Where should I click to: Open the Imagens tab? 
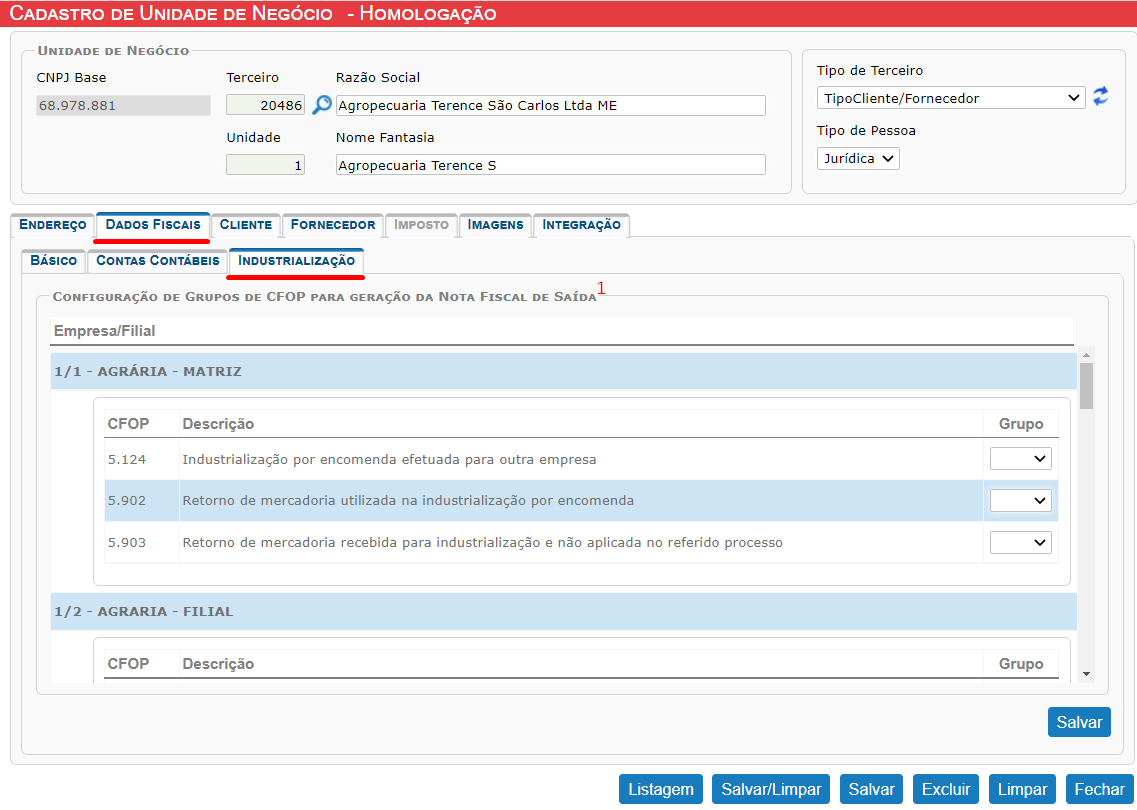495,225
